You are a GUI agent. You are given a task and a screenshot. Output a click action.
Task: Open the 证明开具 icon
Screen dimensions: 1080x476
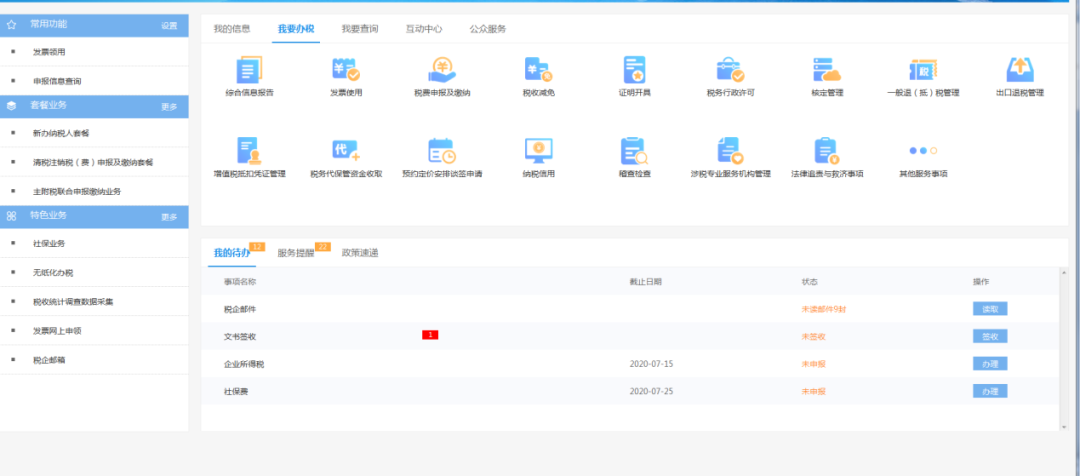[x=634, y=70]
